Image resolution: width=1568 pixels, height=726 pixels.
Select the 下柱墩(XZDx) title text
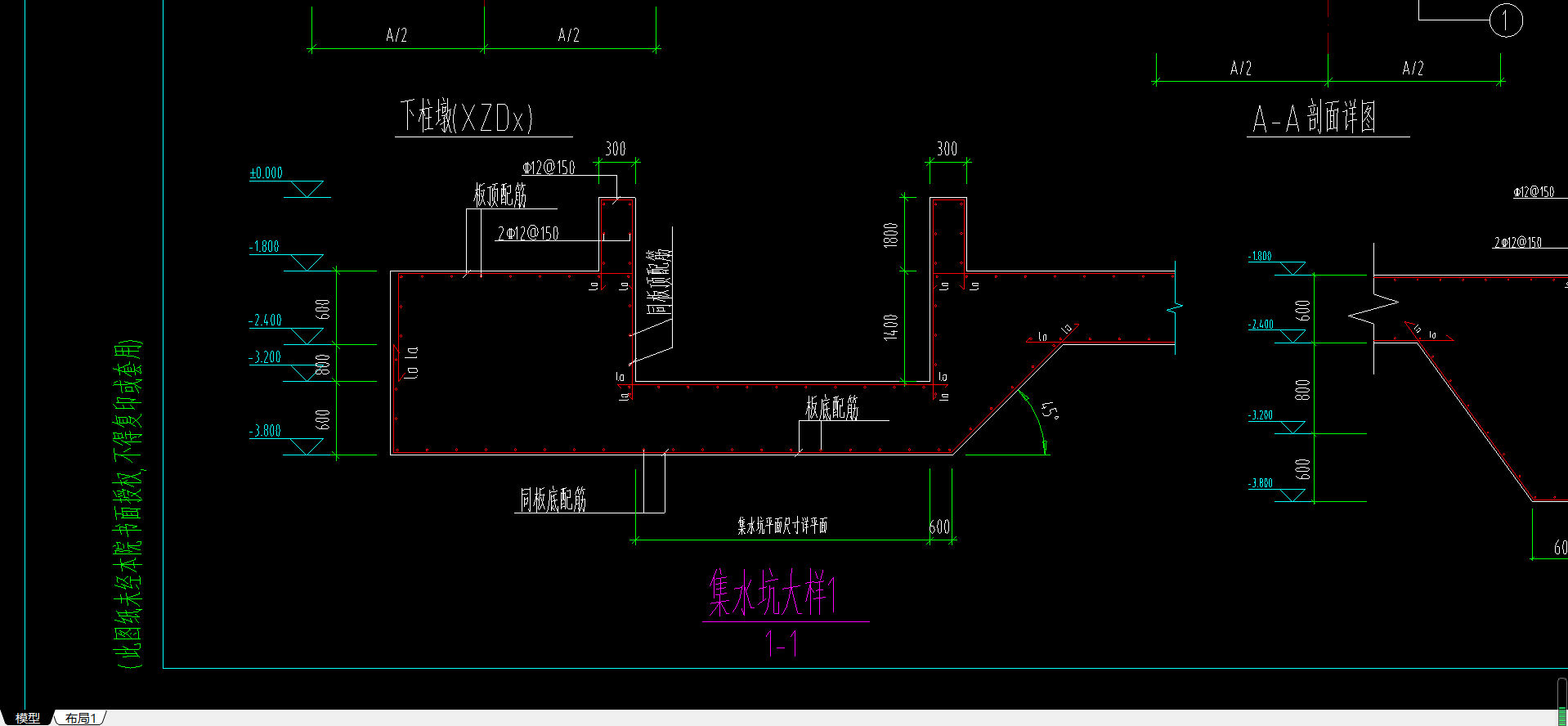click(x=466, y=117)
